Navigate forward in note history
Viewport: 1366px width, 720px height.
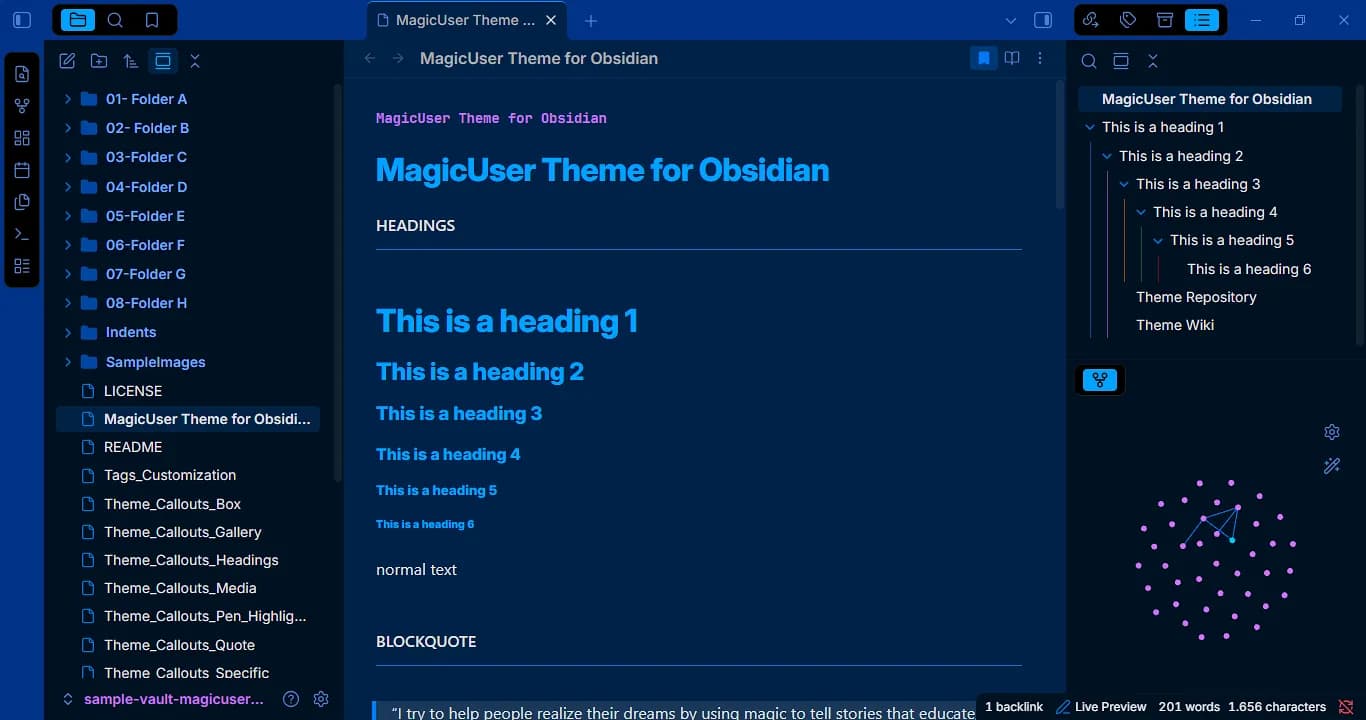coord(398,58)
